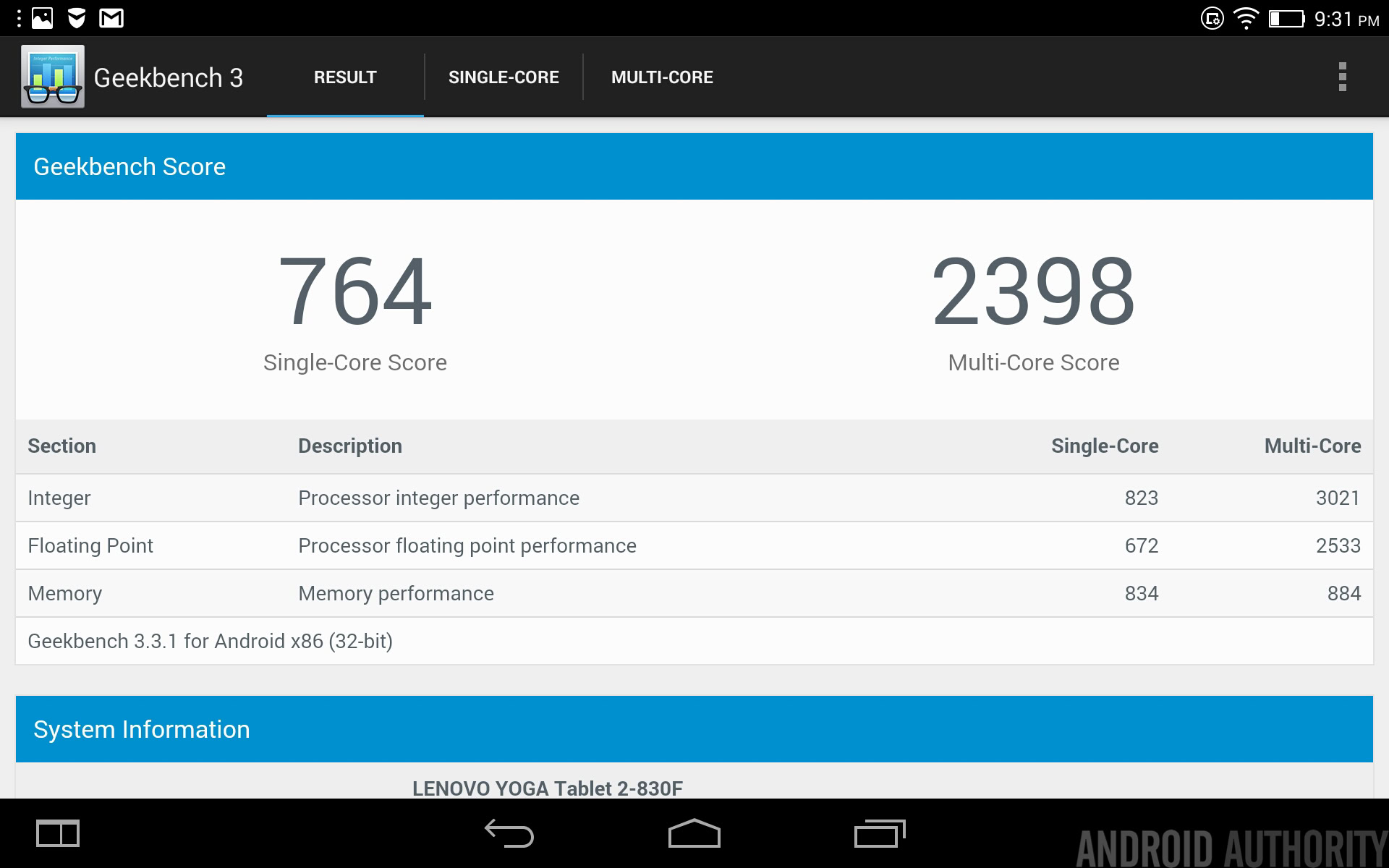Tap the Wi-Fi status icon
The height and width of the screenshot is (868, 1389).
pyautogui.click(x=1246, y=18)
